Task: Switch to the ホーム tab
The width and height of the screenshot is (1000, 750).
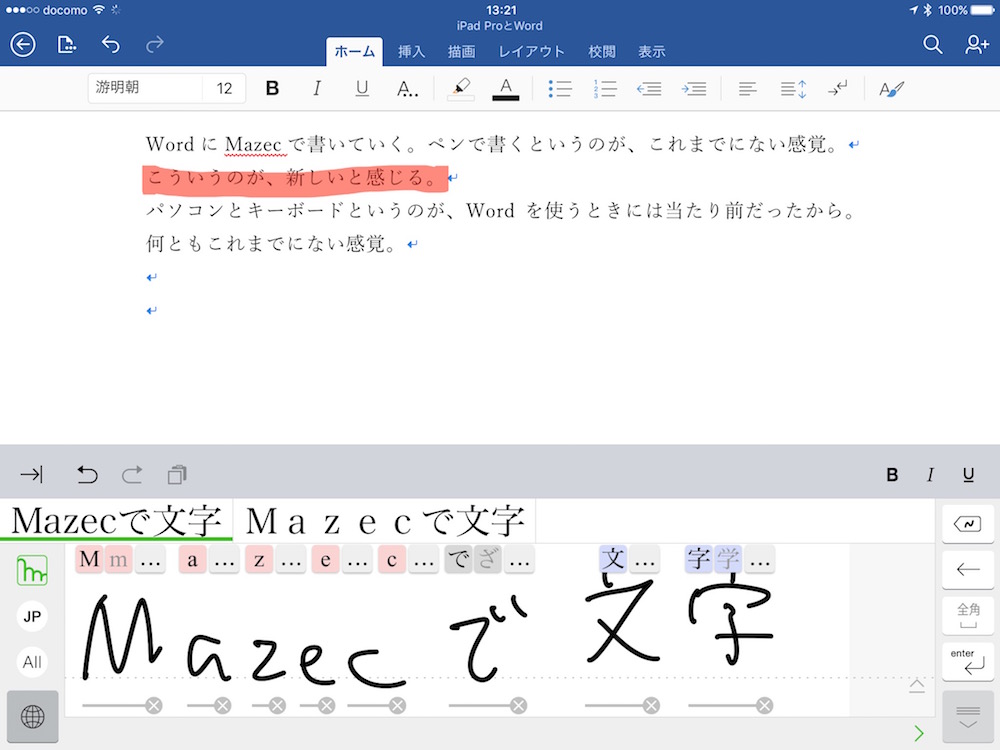Action: tap(355, 52)
